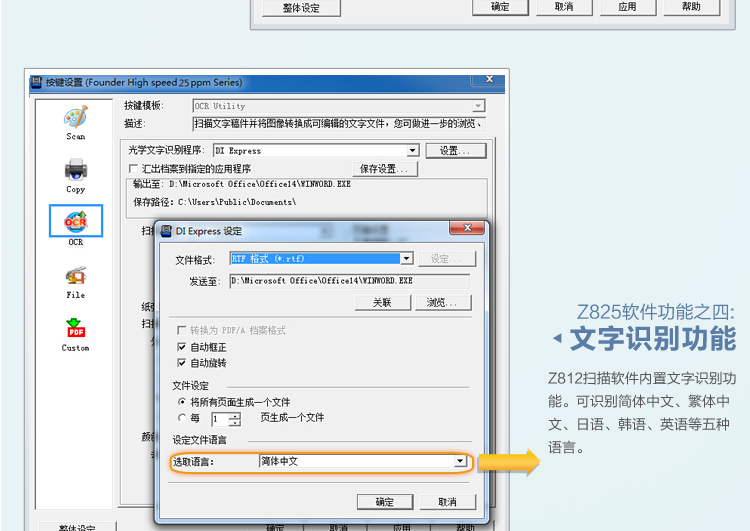Click the DI Express dialog title icon
750x531 pixels.
[166, 231]
